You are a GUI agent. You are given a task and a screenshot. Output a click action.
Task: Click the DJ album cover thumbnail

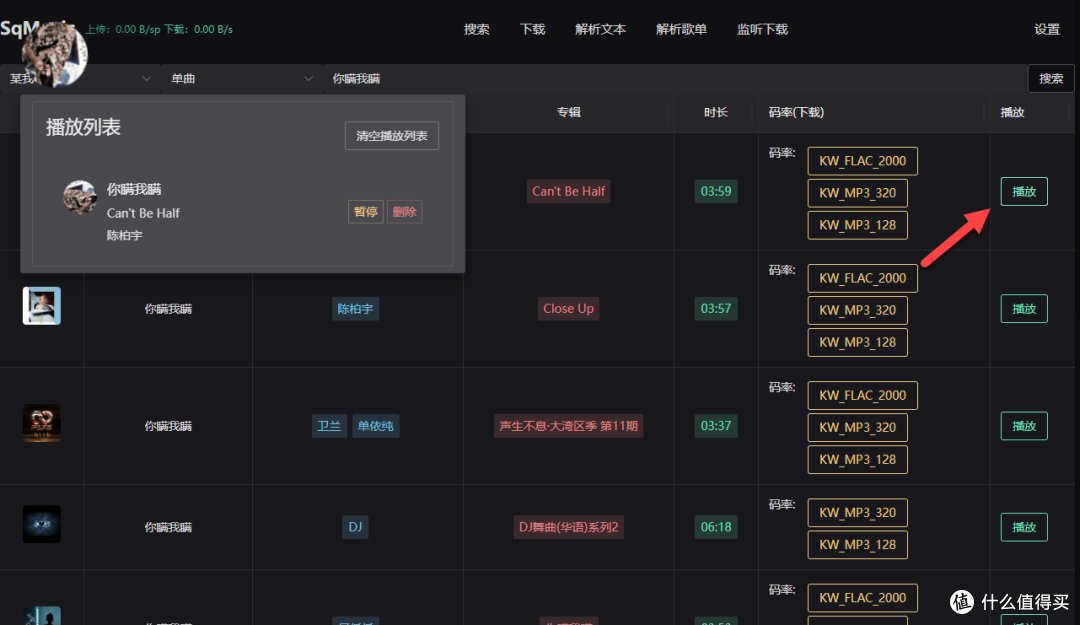(42, 524)
